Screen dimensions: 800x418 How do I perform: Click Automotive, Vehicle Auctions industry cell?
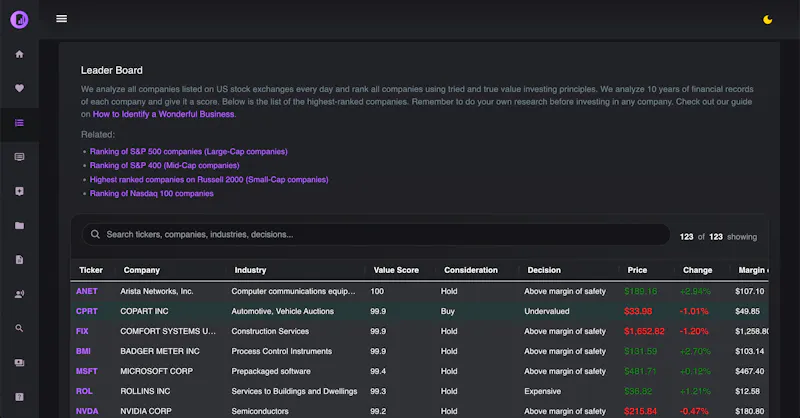click(x=283, y=311)
